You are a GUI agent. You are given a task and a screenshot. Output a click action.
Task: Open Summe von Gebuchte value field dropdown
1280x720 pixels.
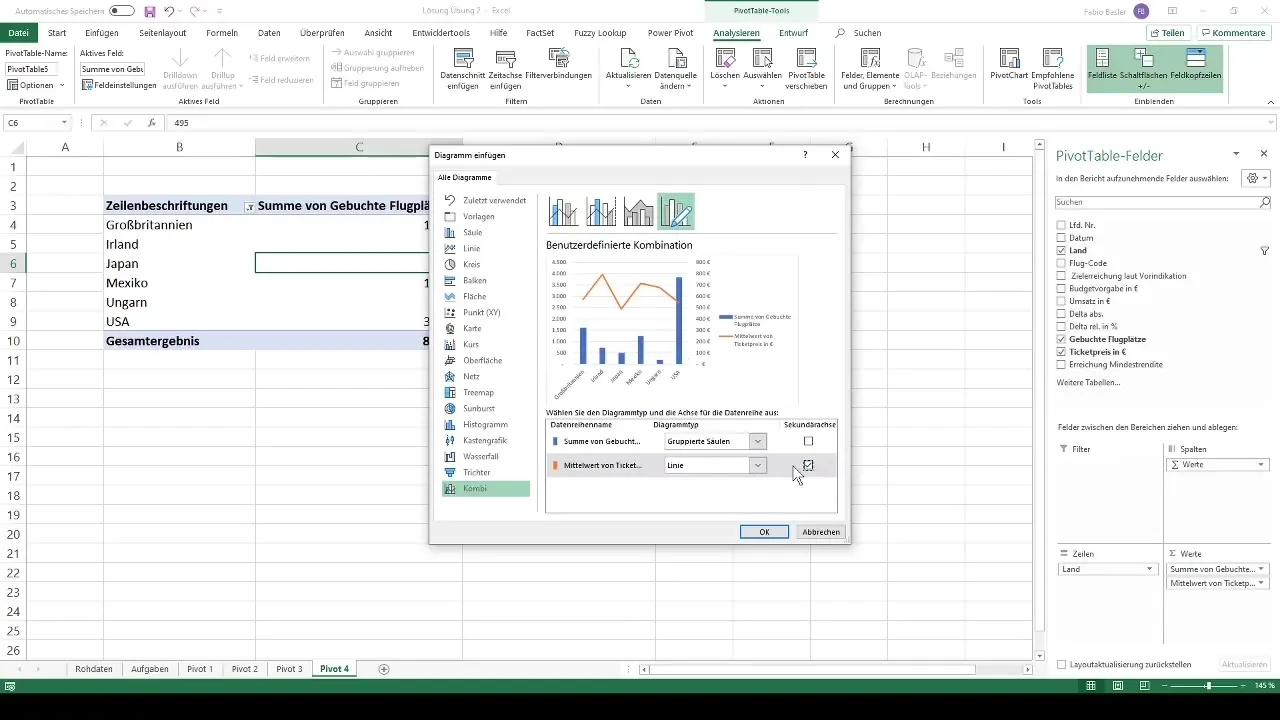[1262, 569]
